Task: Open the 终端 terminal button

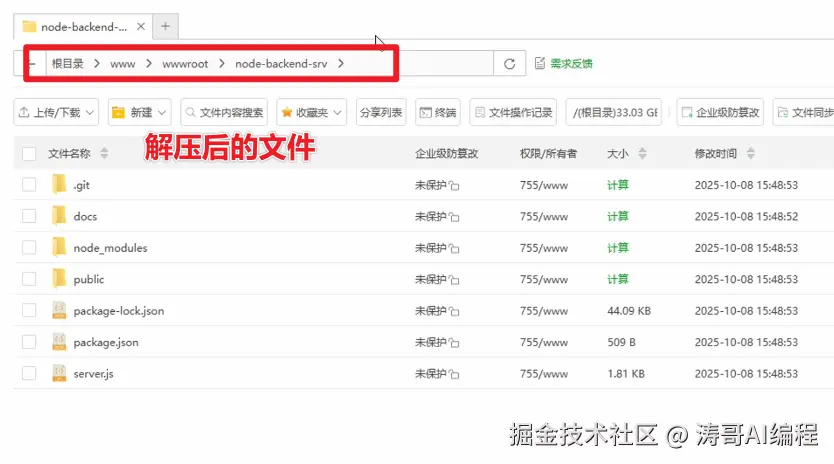Action: click(438, 112)
